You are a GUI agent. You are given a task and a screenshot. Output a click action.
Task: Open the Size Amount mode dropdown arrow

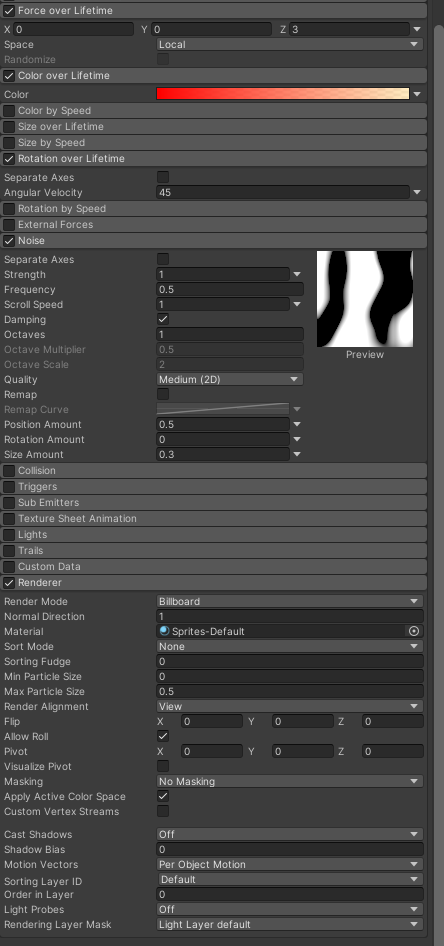[297, 454]
